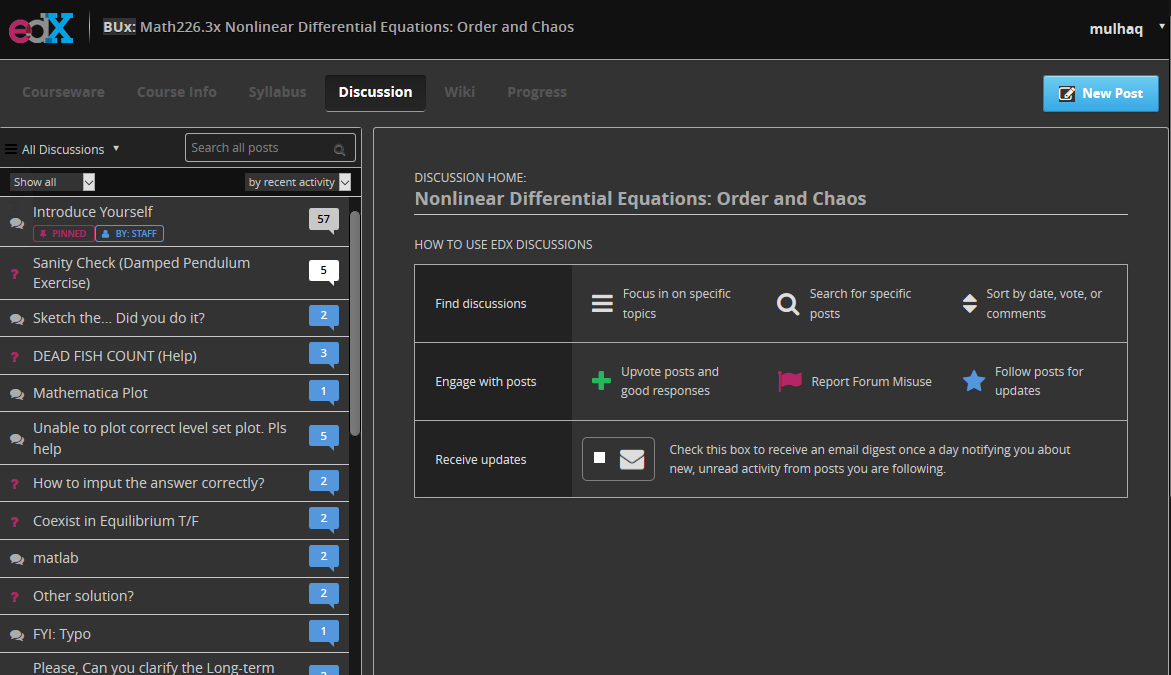1171x675 pixels.
Task: Open the All Discussions dropdown
Action: tap(65, 148)
